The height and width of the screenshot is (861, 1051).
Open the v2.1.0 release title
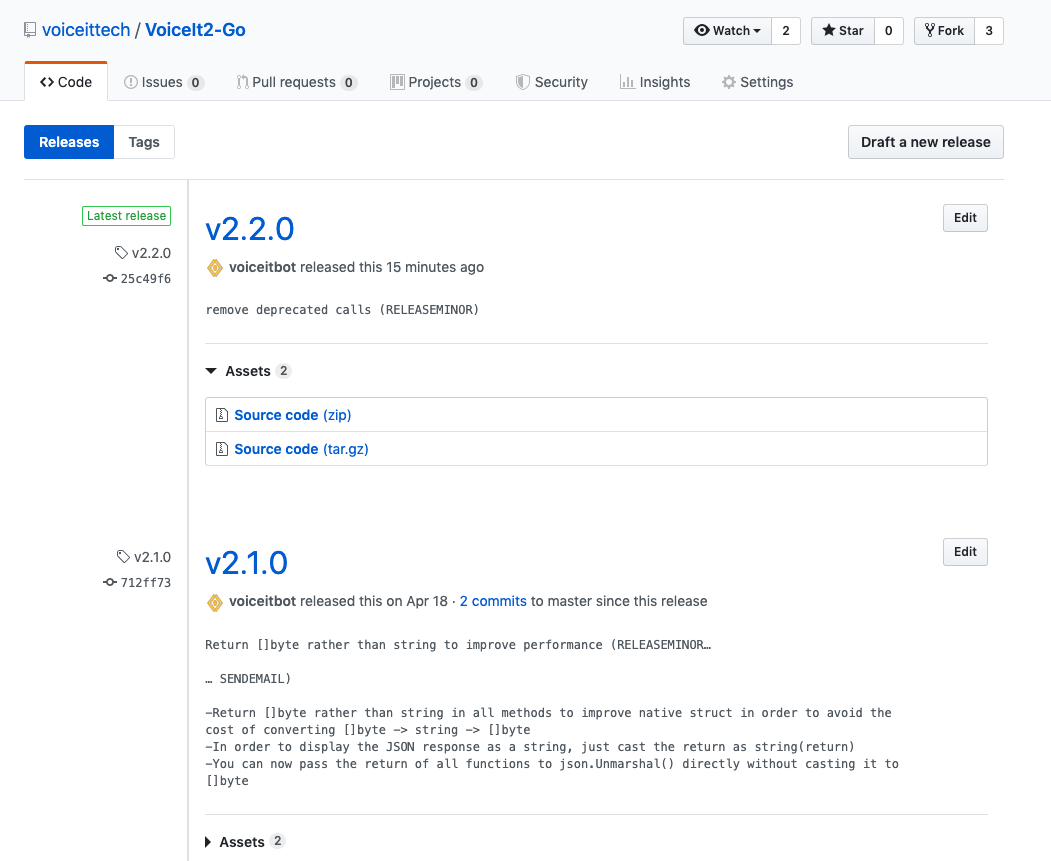pyautogui.click(x=247, y=564)
